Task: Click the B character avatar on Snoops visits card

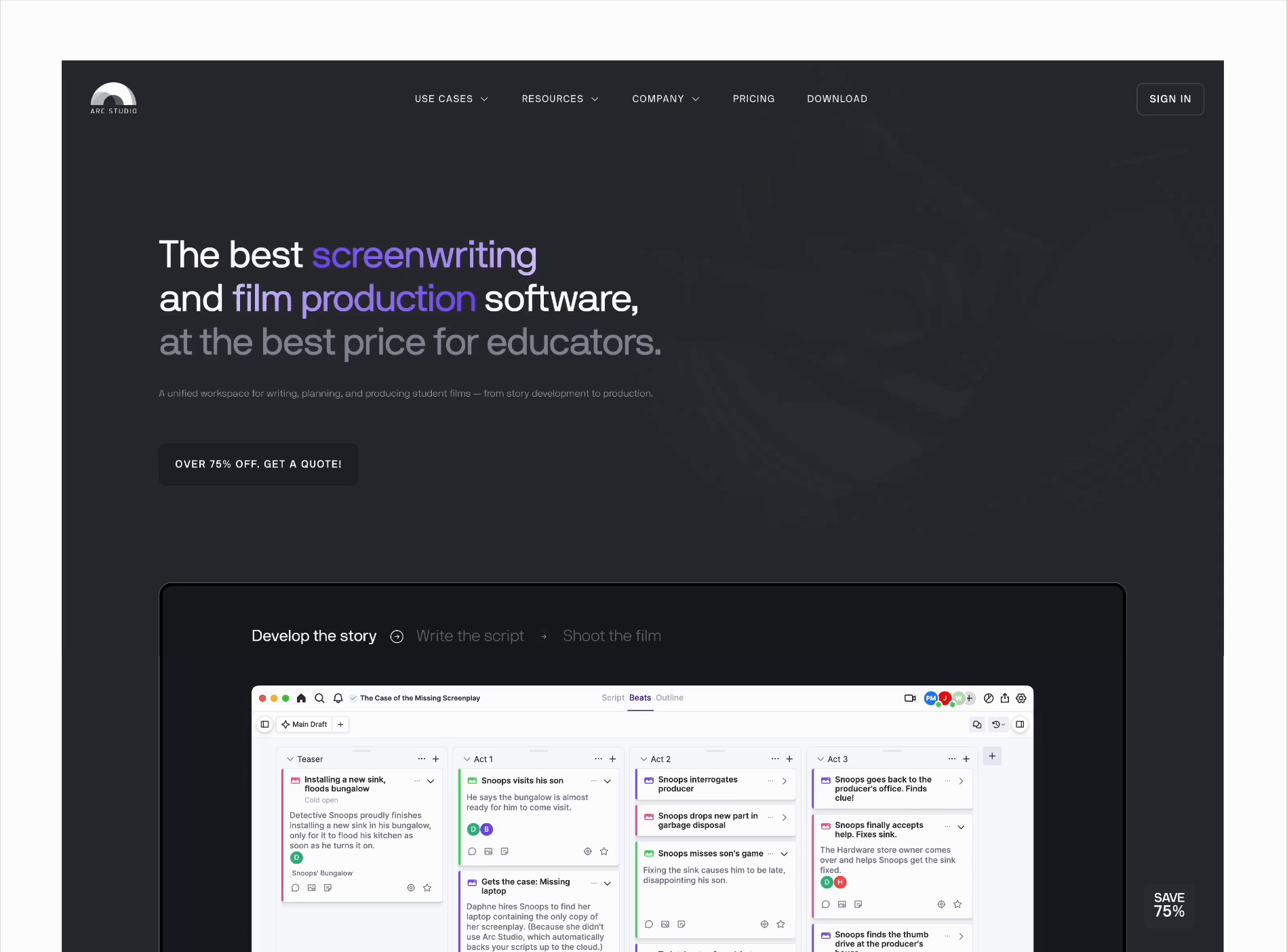Action: (x=486, y=829)
